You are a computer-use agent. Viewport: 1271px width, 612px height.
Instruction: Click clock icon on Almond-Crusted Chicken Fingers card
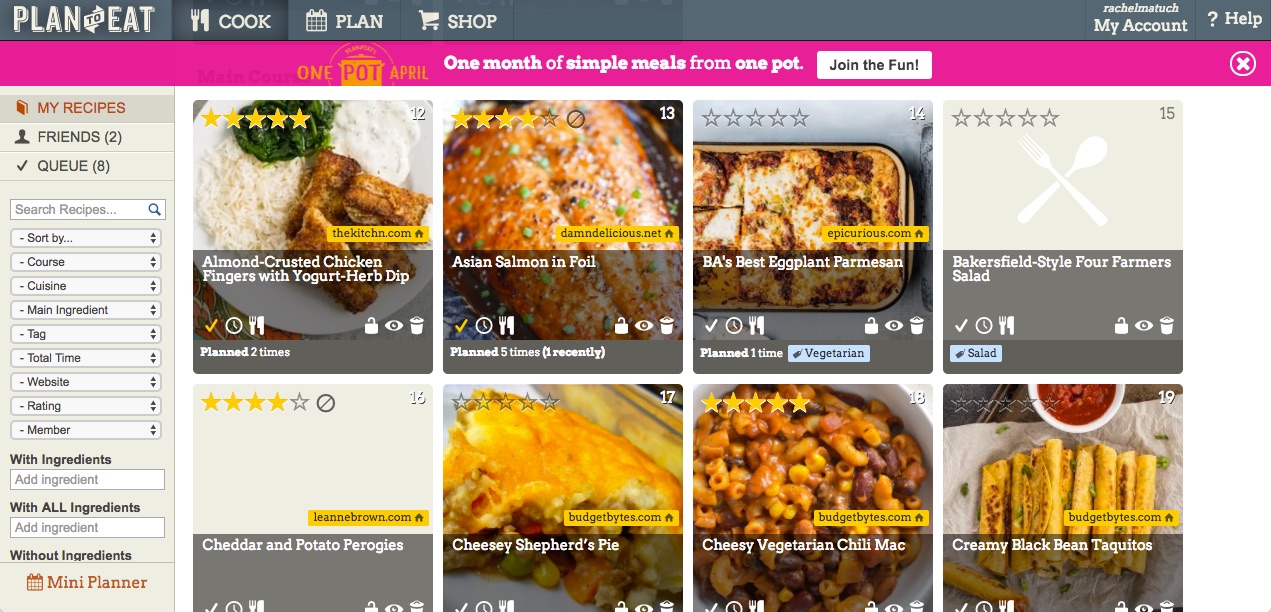[234, 325]
